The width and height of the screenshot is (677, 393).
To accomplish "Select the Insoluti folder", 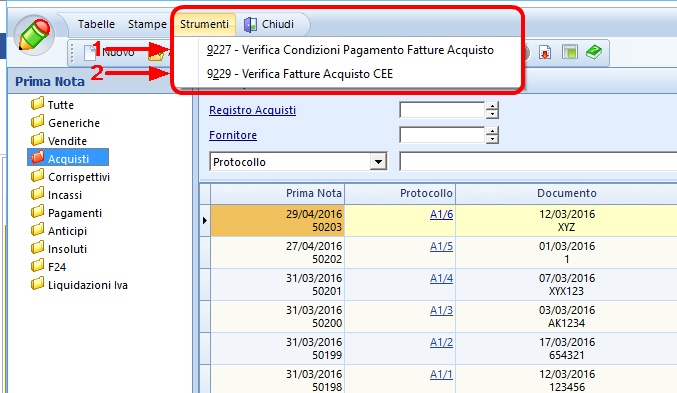I will [x=59, y=249].
